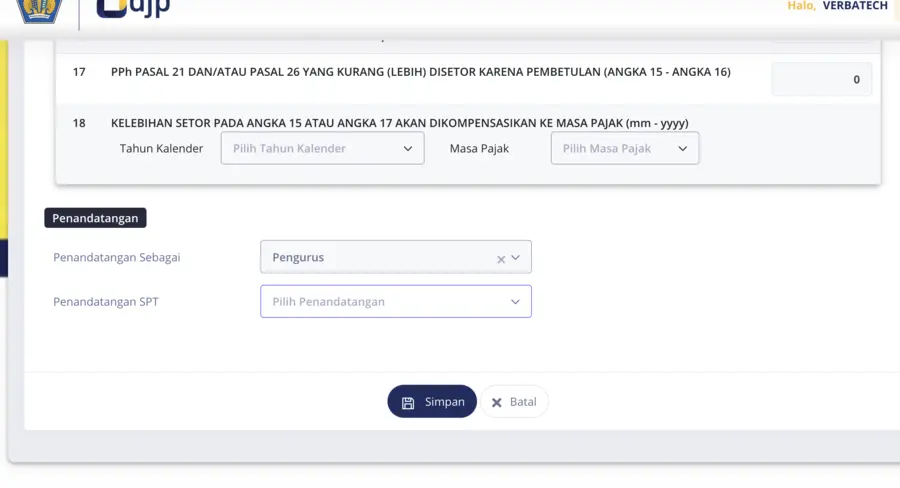Click the floppy disk icon on Simpan
This screenshot has width=900, height=488.
(408, 403)
